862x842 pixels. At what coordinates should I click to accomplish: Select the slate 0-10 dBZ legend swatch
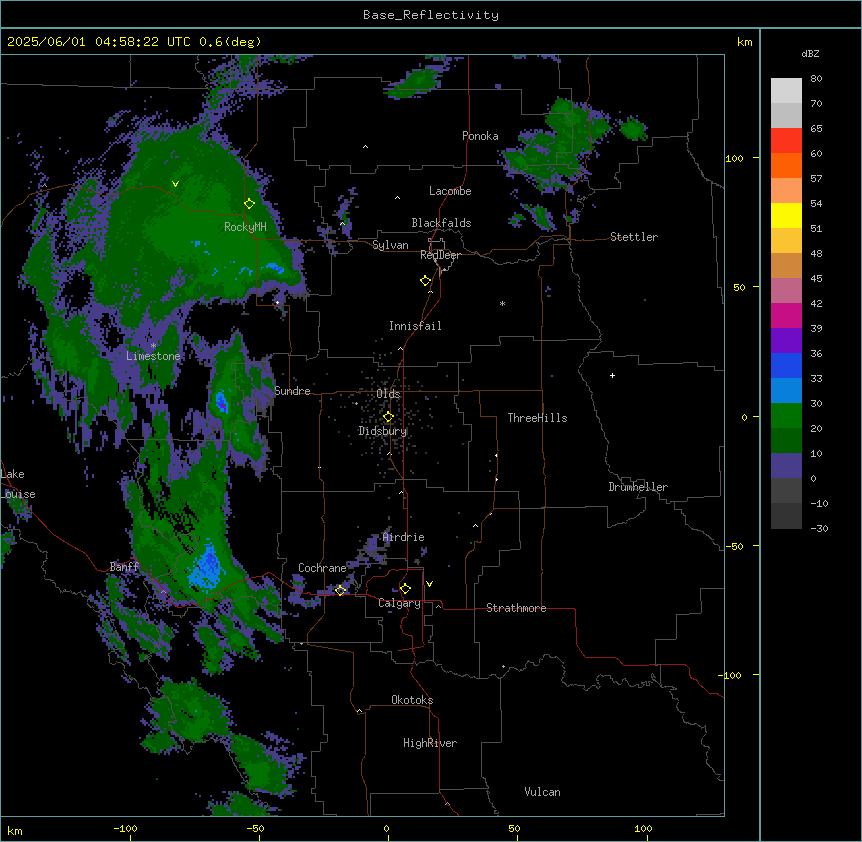click(x=786, y=466)
